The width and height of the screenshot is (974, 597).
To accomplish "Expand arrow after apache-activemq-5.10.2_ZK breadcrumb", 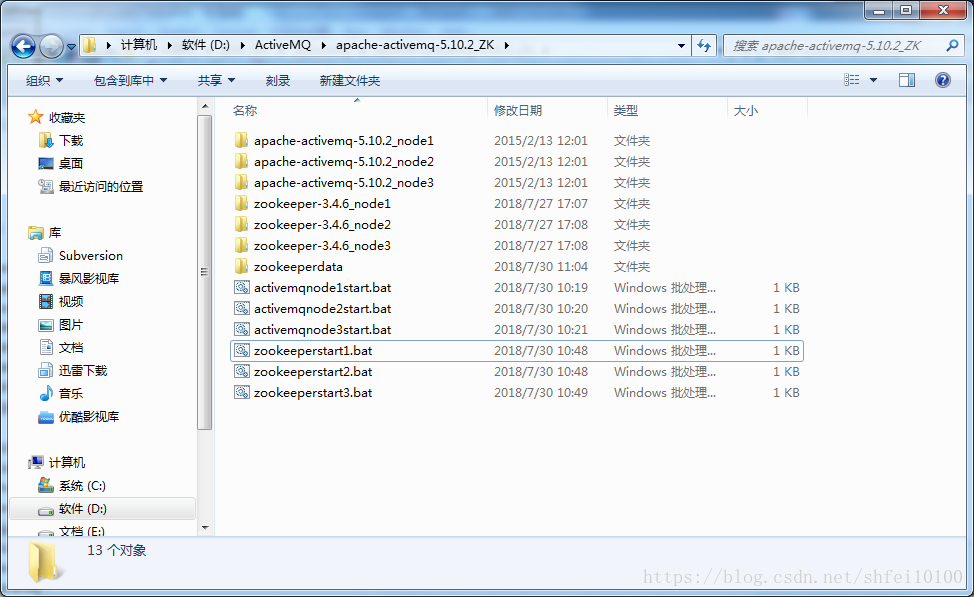I will coord(507,45).
